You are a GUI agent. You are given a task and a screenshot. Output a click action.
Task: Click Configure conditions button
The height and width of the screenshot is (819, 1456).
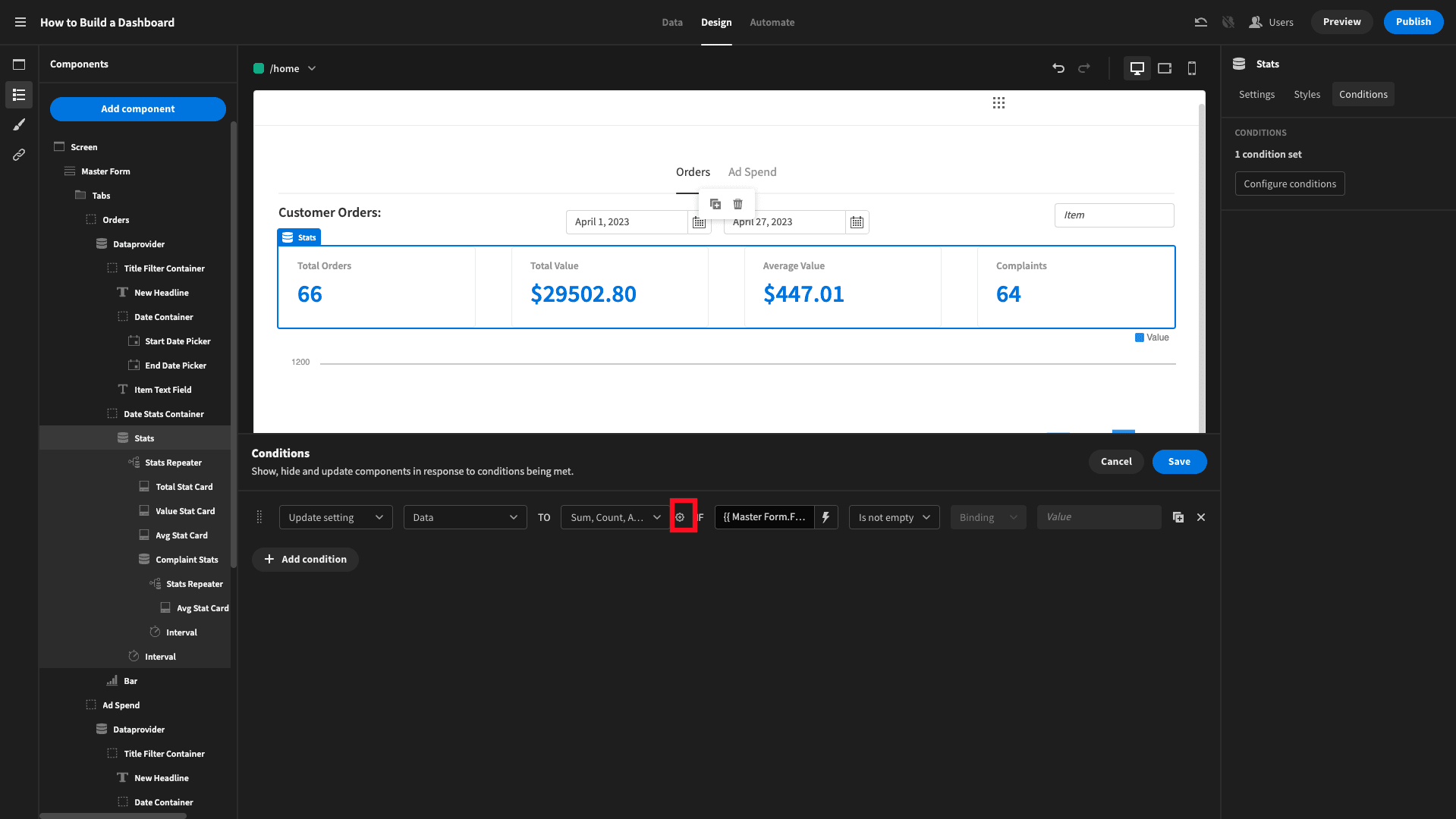[x=1289, y=184]
